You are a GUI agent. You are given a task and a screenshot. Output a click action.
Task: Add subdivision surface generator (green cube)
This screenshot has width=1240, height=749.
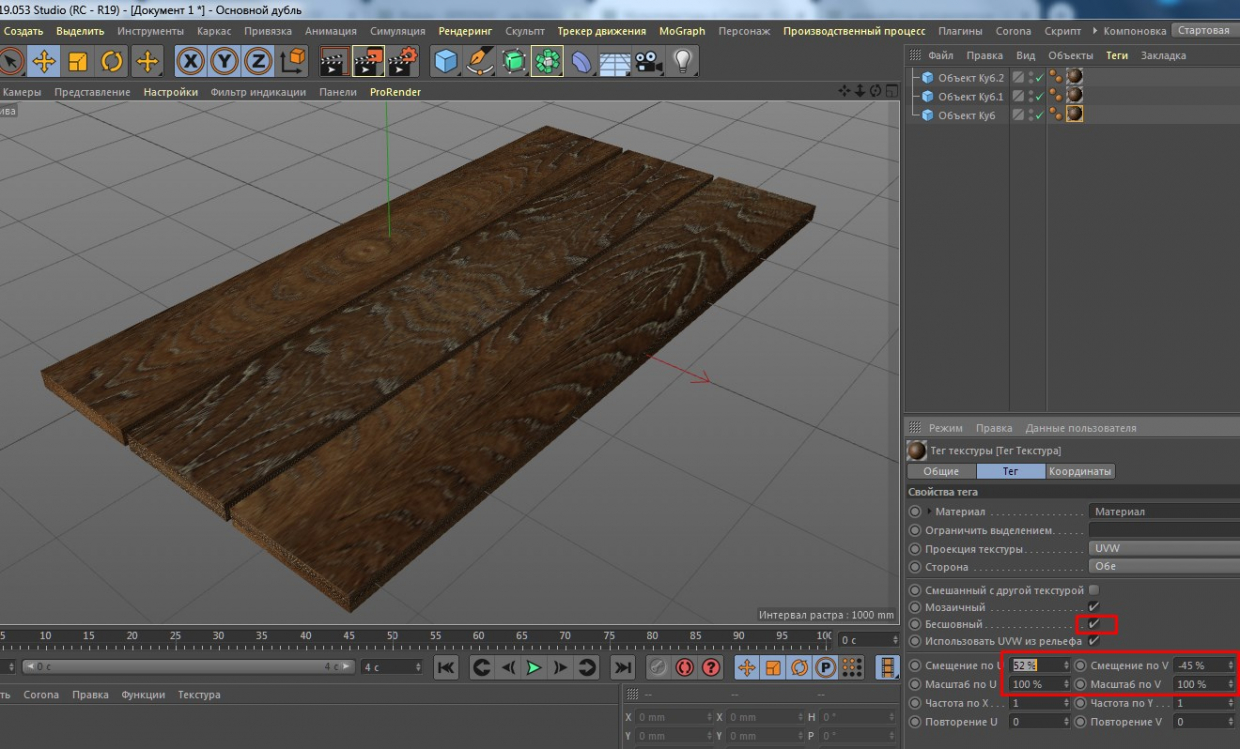click(514, 62)
